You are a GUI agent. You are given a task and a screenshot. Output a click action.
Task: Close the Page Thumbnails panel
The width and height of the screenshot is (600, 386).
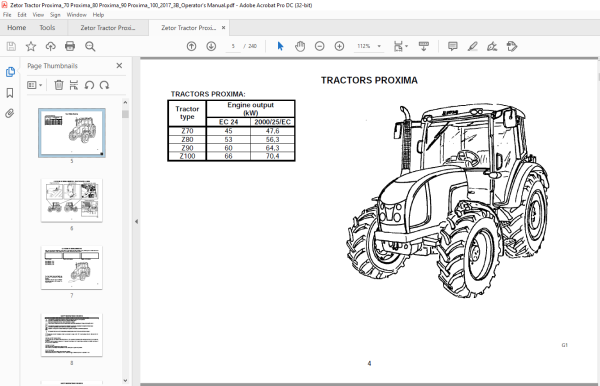[x=119, y=66]
